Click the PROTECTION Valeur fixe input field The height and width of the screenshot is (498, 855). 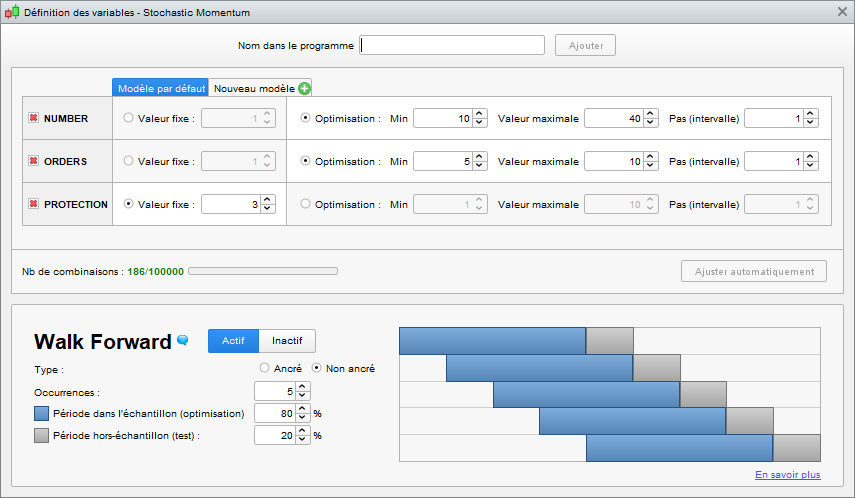pos(230,204)
